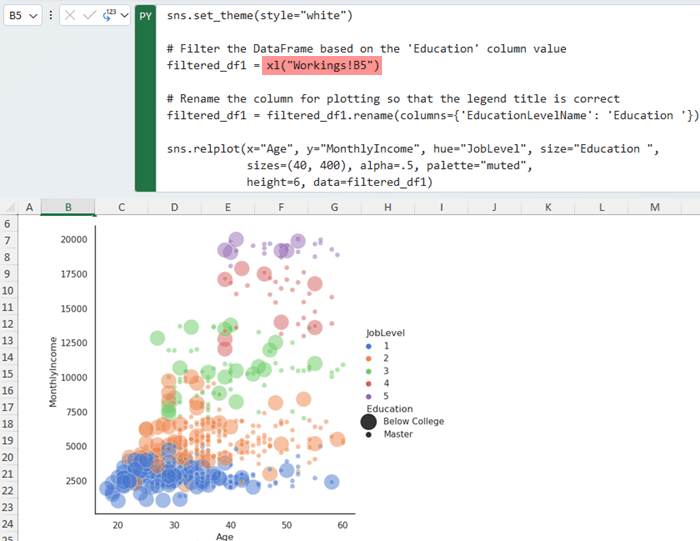Select row 15 header
This screenshot has height=541, width=700.
(8, 374)
